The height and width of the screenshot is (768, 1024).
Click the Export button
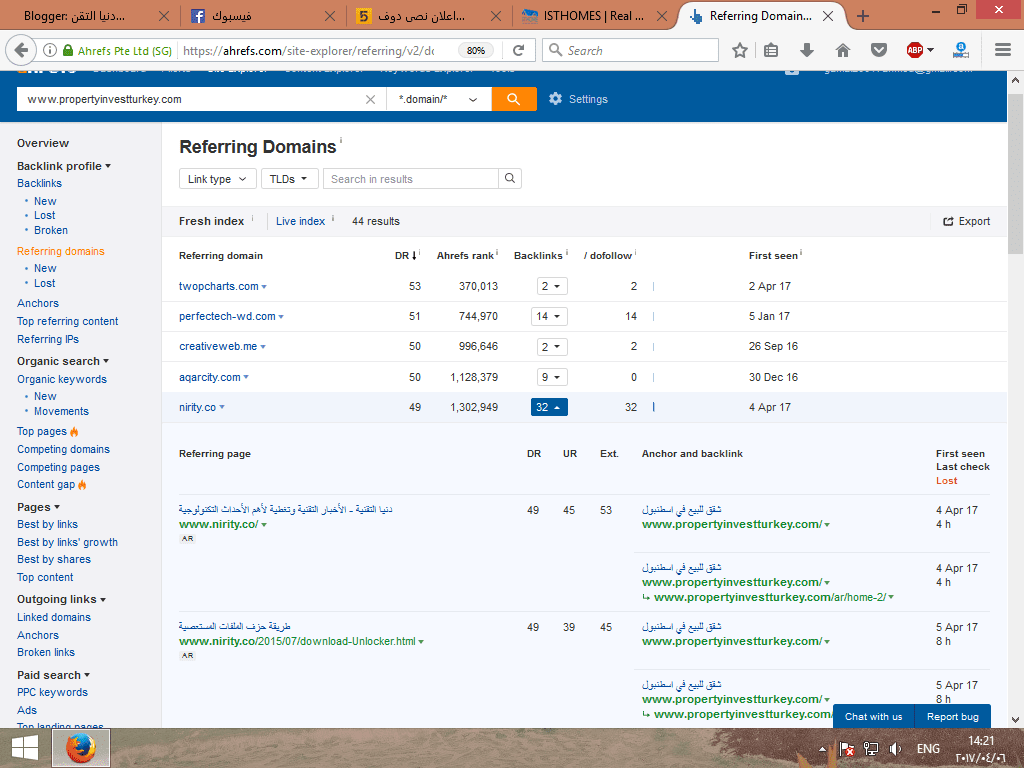click(966, 221)
